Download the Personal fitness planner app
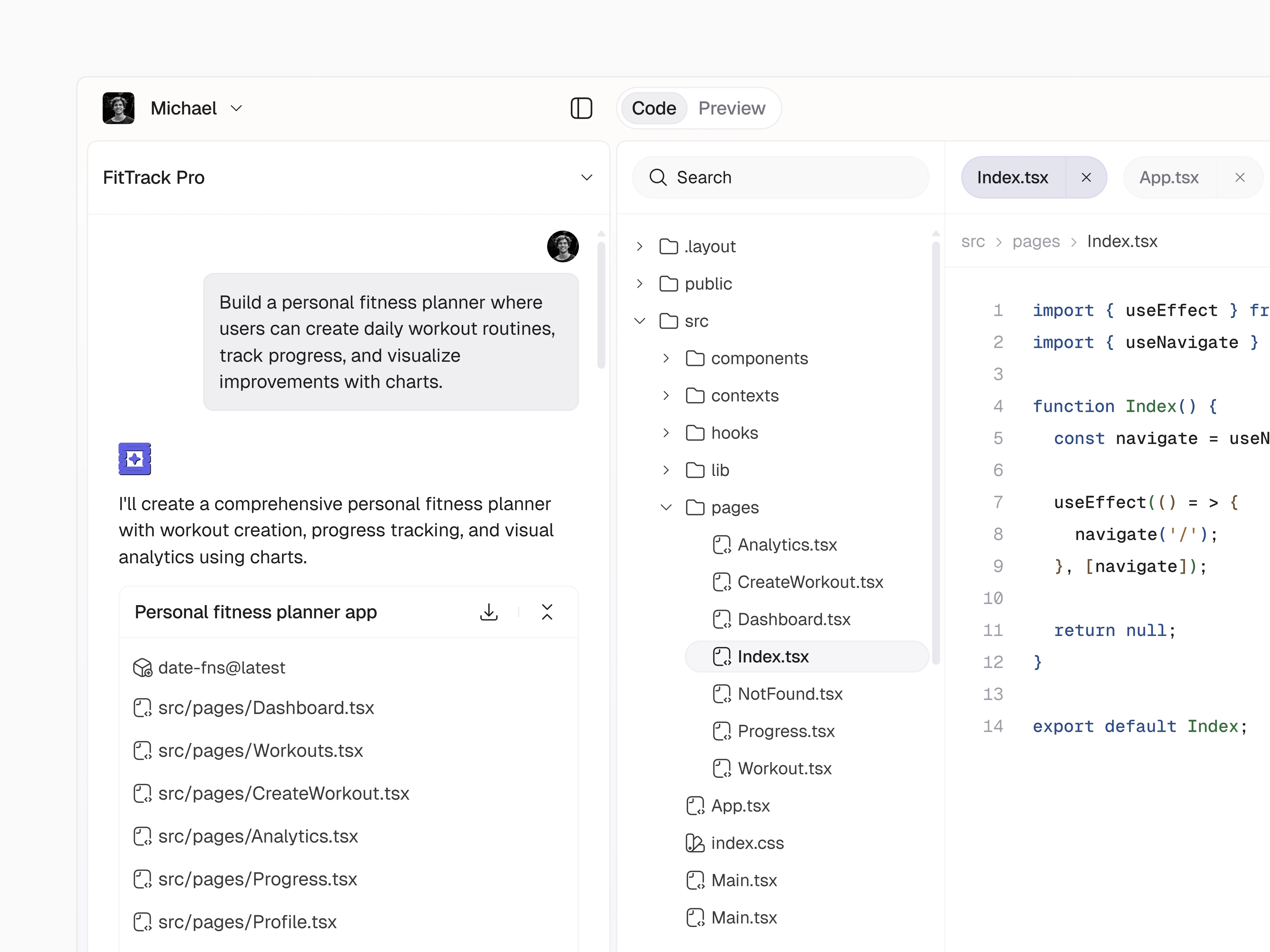The width and height of the screenshot is (1270, 952). click(x=489, y=612)
